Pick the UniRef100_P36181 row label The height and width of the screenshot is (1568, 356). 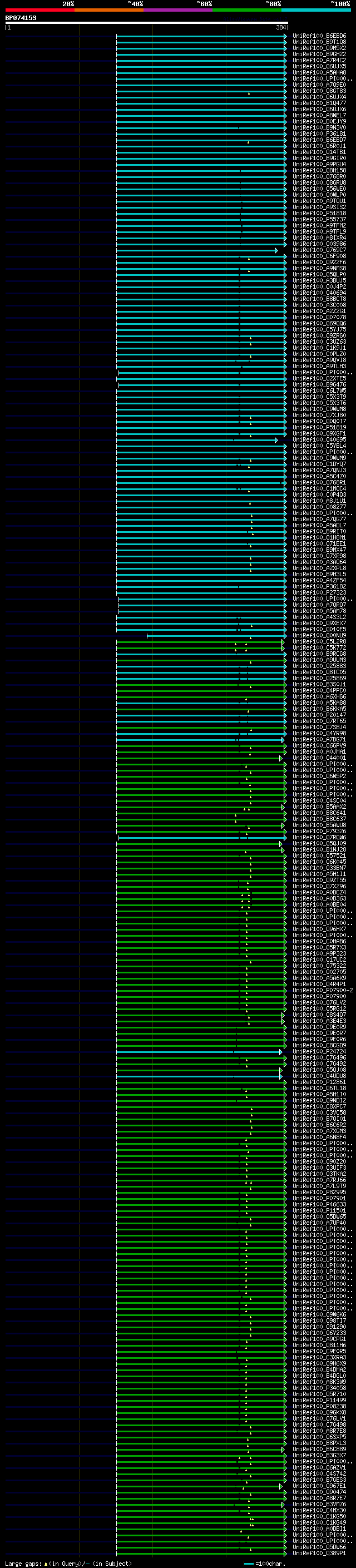coord(319,134)
